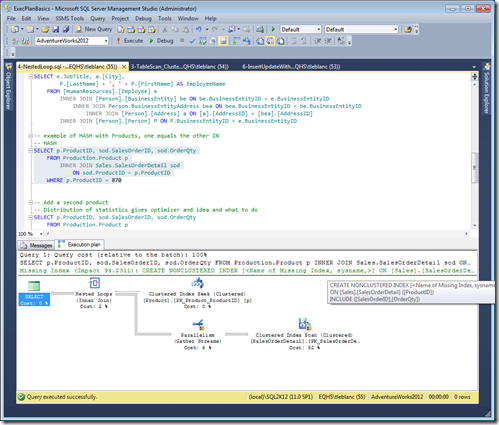Select the Parallelism Gather Streams operator

point(197,334)
